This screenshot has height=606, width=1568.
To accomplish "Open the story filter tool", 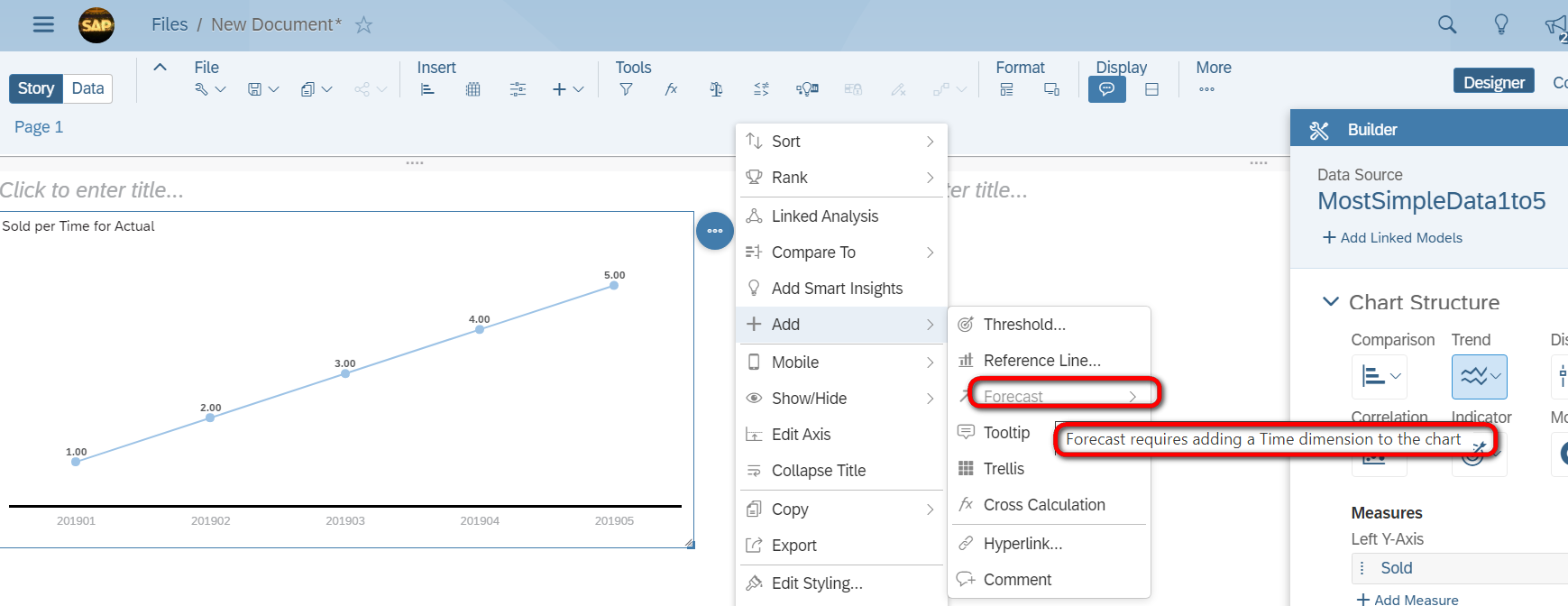I will 626,89.
